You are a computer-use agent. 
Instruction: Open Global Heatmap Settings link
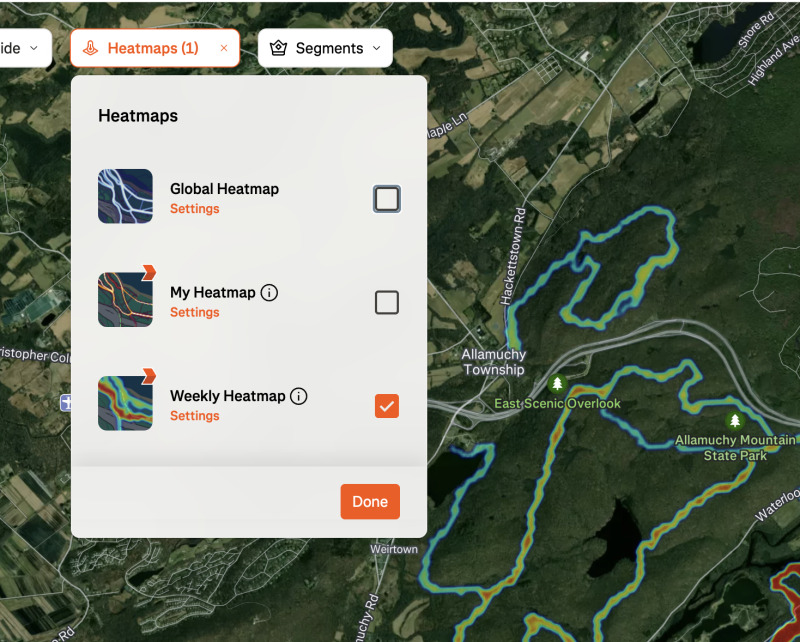194,209
